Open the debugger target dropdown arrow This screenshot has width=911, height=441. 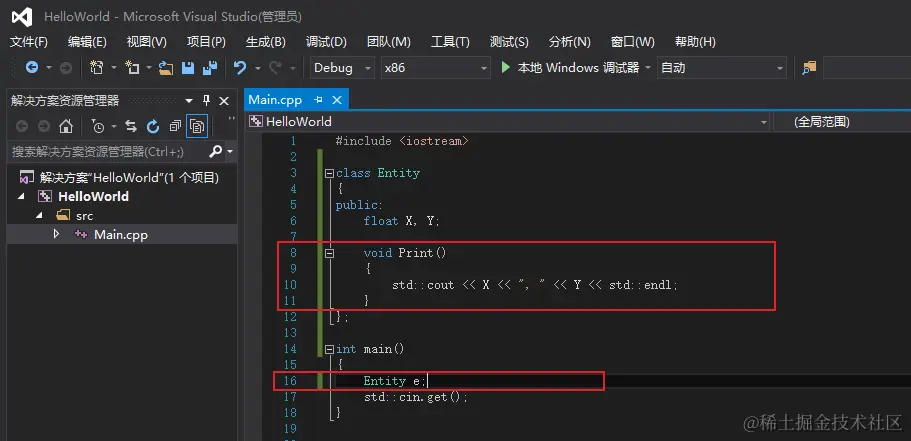648,68
